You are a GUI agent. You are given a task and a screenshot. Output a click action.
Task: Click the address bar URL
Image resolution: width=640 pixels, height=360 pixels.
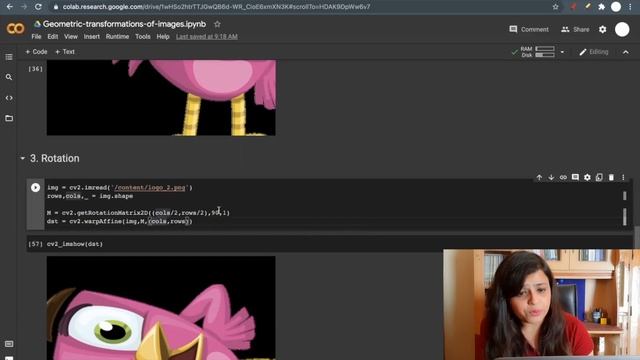pos(216,7)
